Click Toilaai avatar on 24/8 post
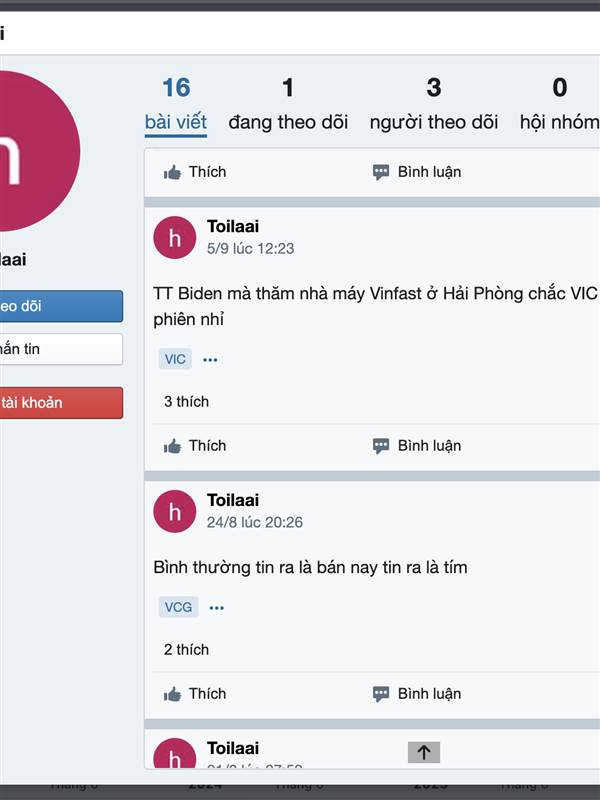Screen dimensions: 600x800 coord(175,511)
